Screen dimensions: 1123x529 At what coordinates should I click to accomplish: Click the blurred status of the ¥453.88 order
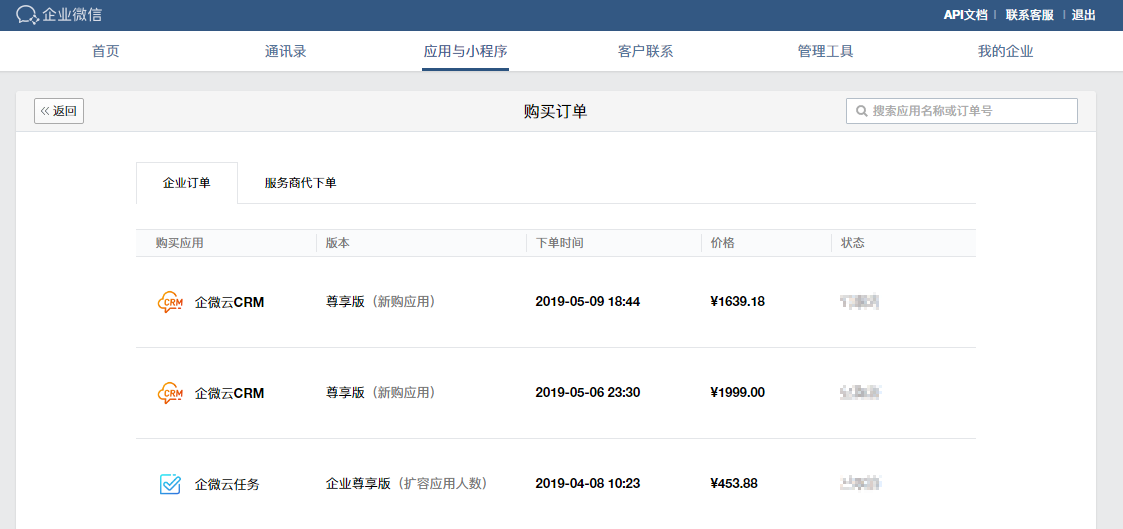[859, 484]
